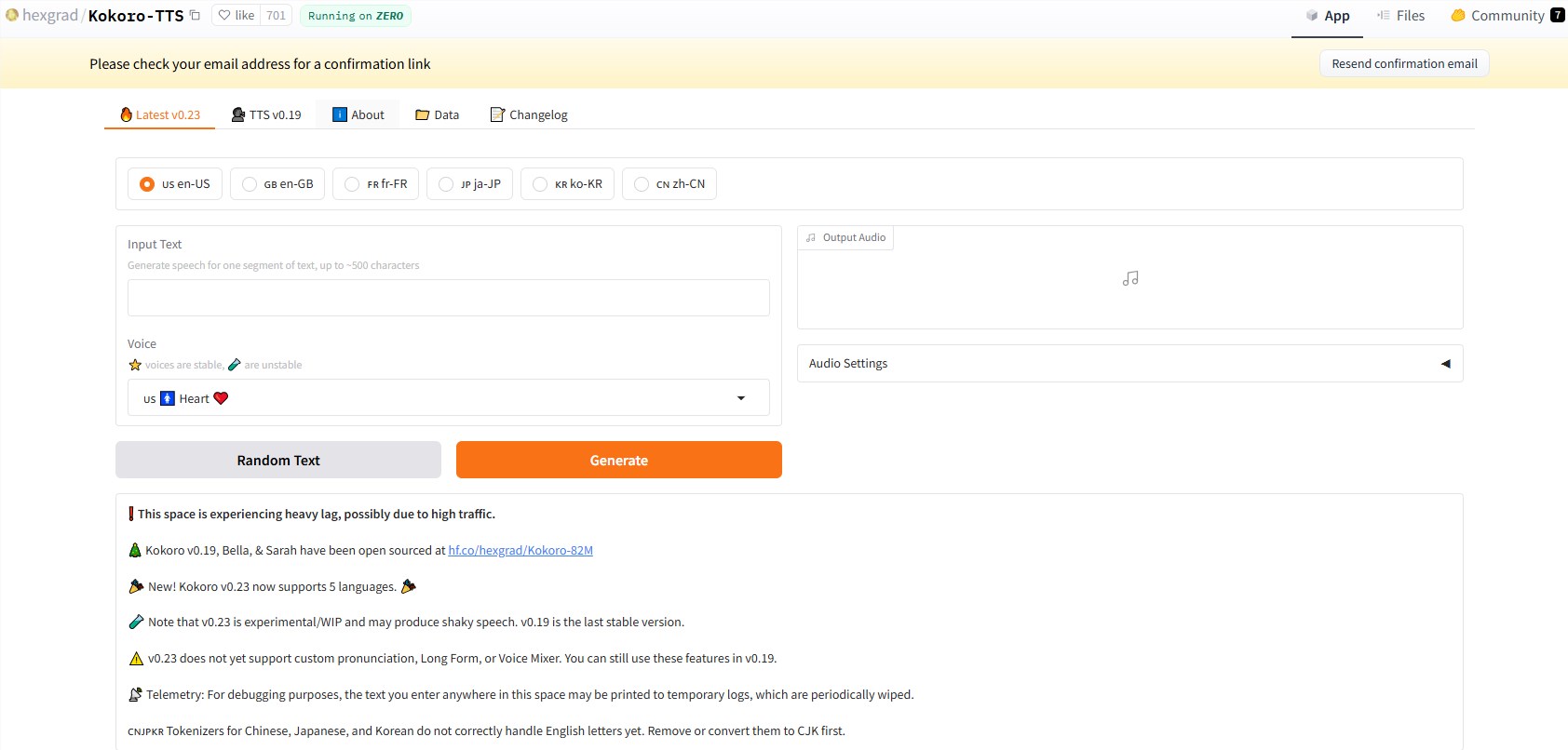1568x750 pixels.
Task: Open the hf.co/hexgrad/Kokoro-82M link
Action: [x=520, y=550]
